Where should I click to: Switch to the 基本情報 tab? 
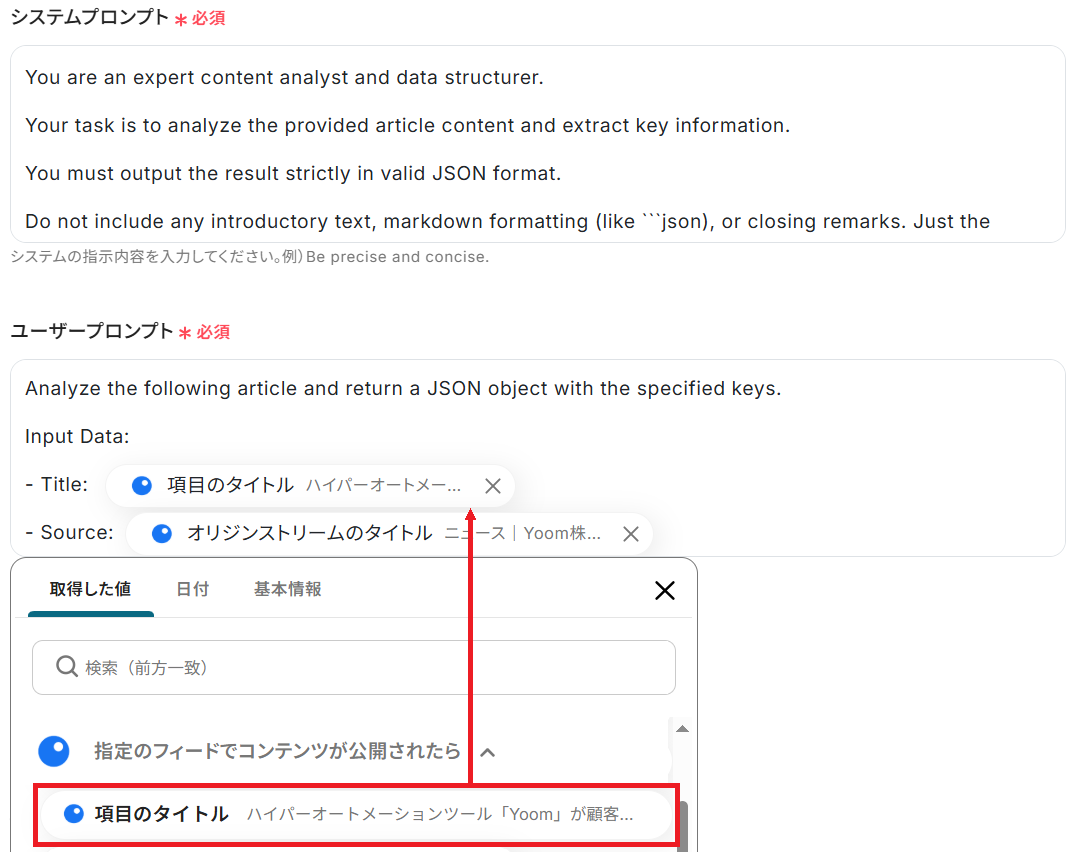[288, 589]
